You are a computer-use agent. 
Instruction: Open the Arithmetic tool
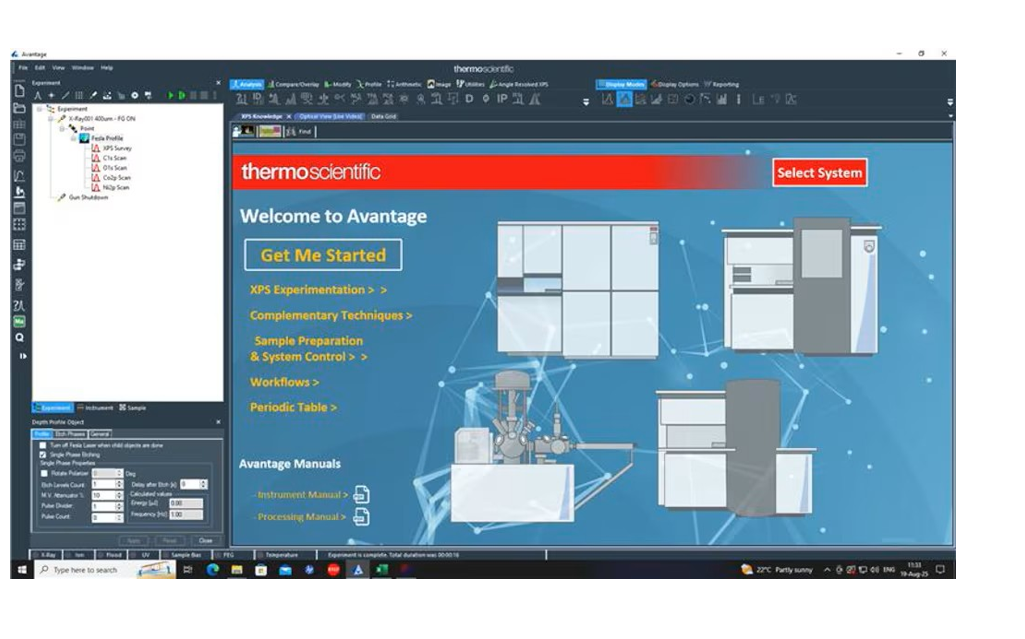402,84
